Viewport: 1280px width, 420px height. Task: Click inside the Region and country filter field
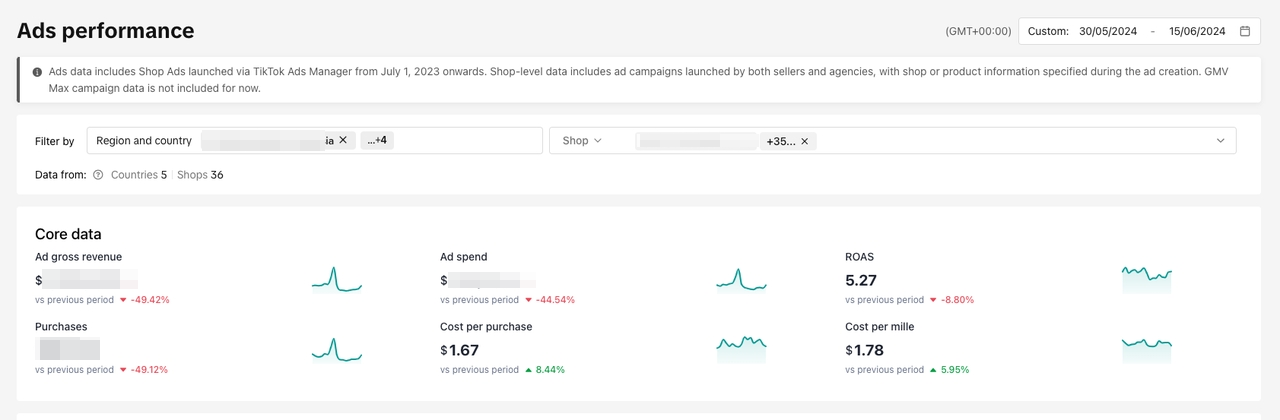[460, 141]
